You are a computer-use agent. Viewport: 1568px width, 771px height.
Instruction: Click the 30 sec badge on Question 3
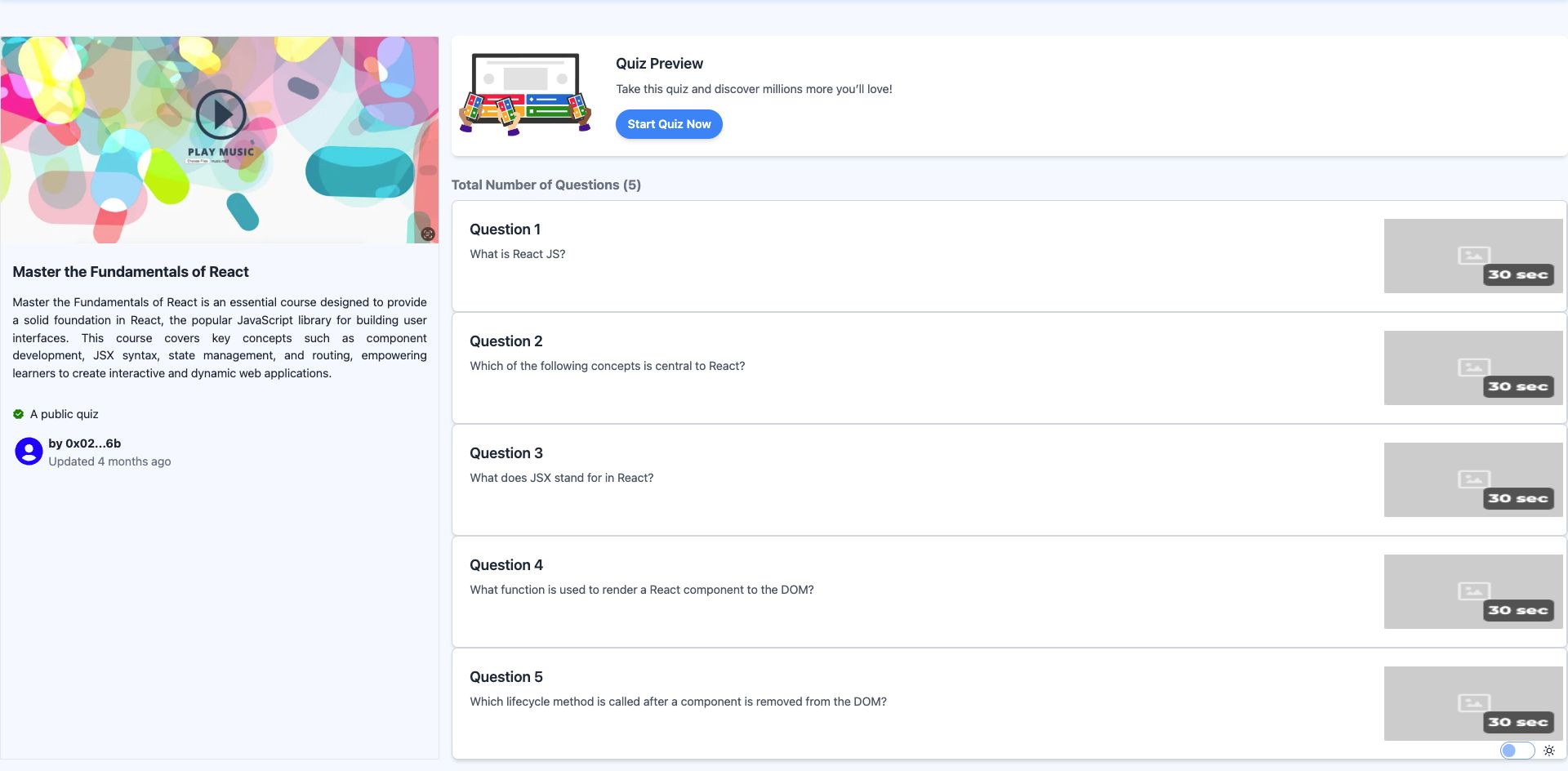pyautogui.click(x=1518, y=499)
